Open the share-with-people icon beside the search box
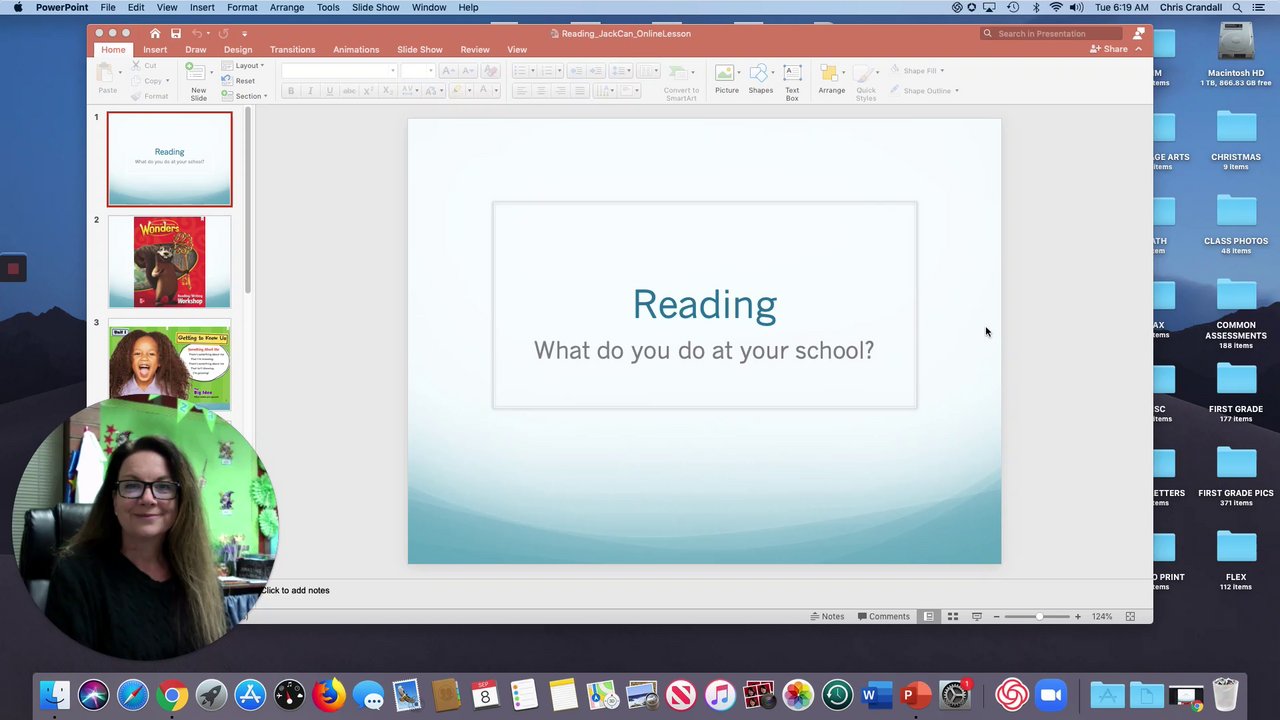Screen dimensions: 1280x720 point(1138,33)
